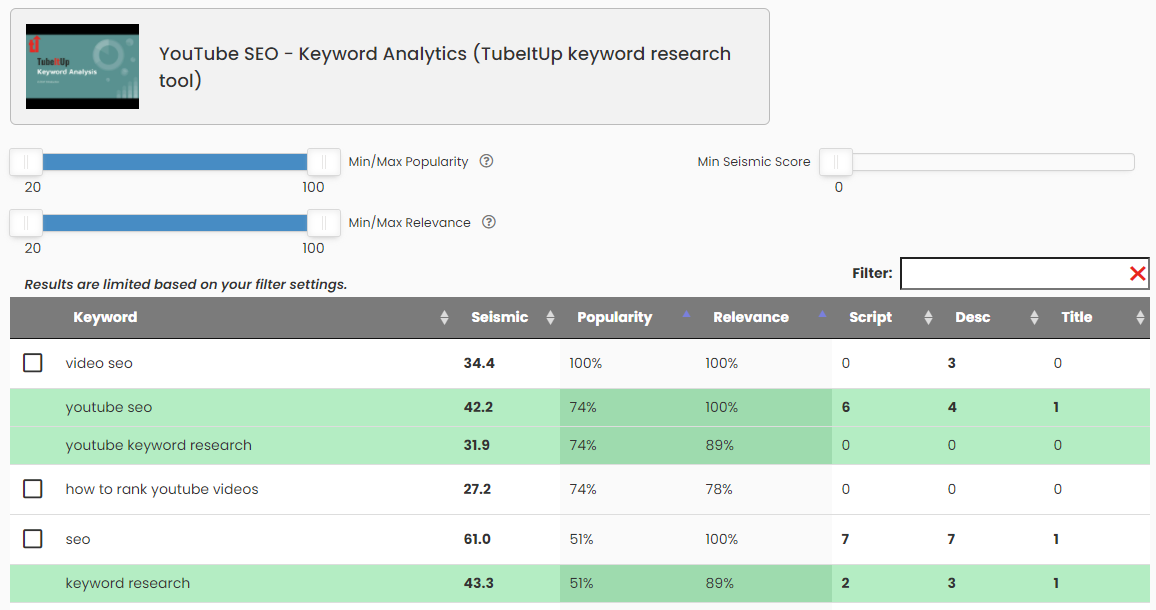Select the 'keyword research' keyword row

coord(579,583)
